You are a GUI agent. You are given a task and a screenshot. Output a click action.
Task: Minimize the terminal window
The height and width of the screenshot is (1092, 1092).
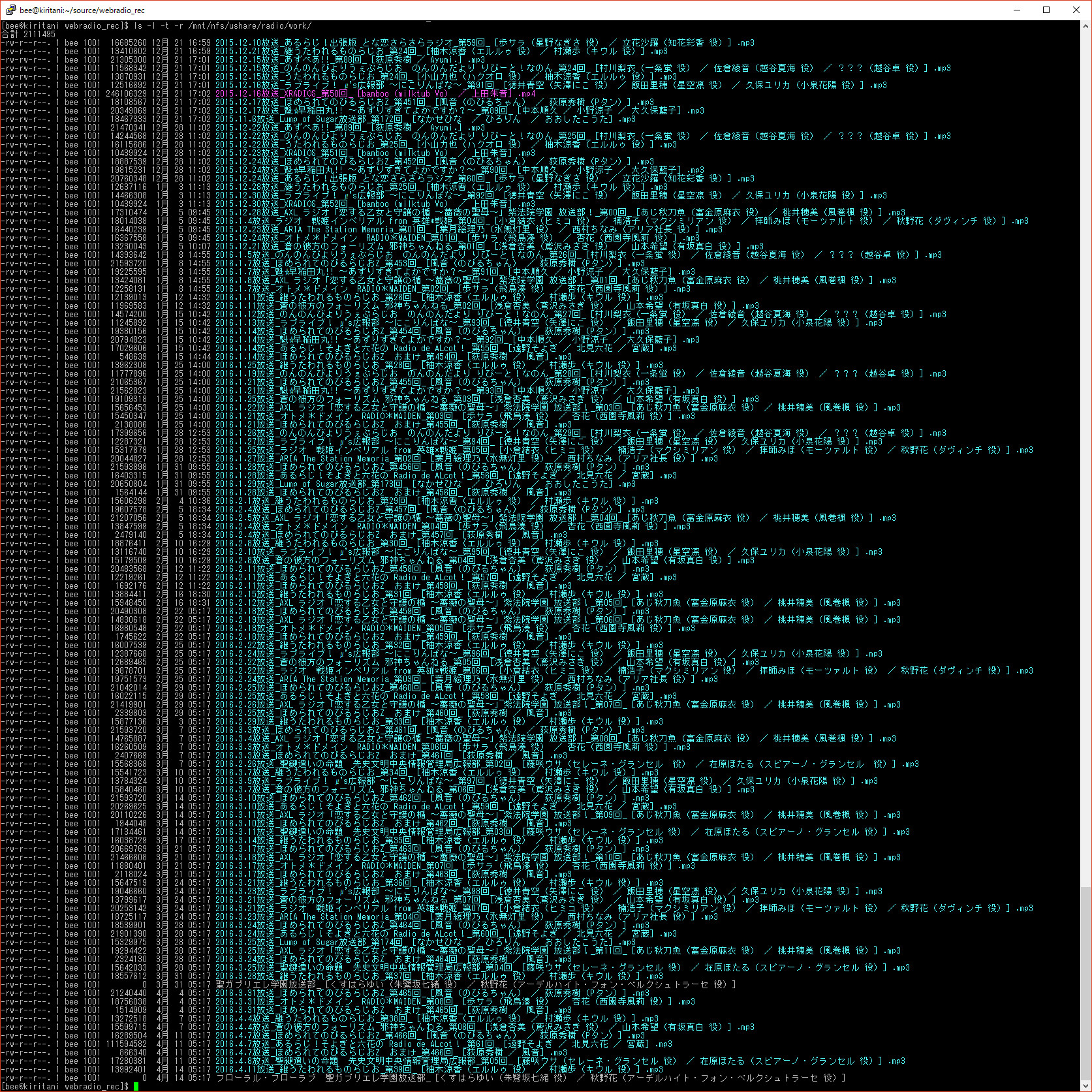1017,10
